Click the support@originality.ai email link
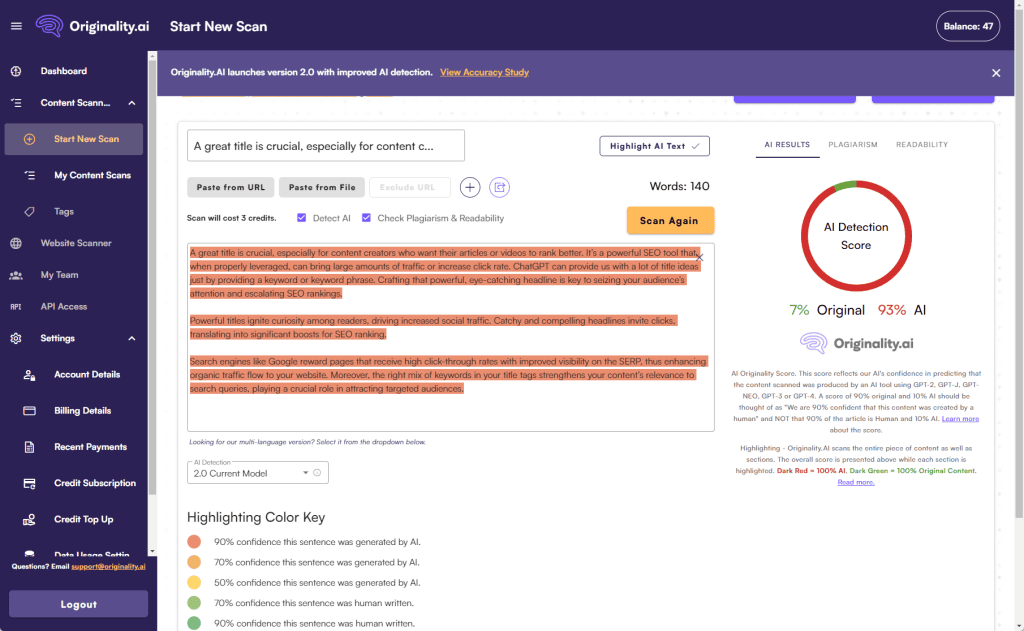 [x=108, y=566]
